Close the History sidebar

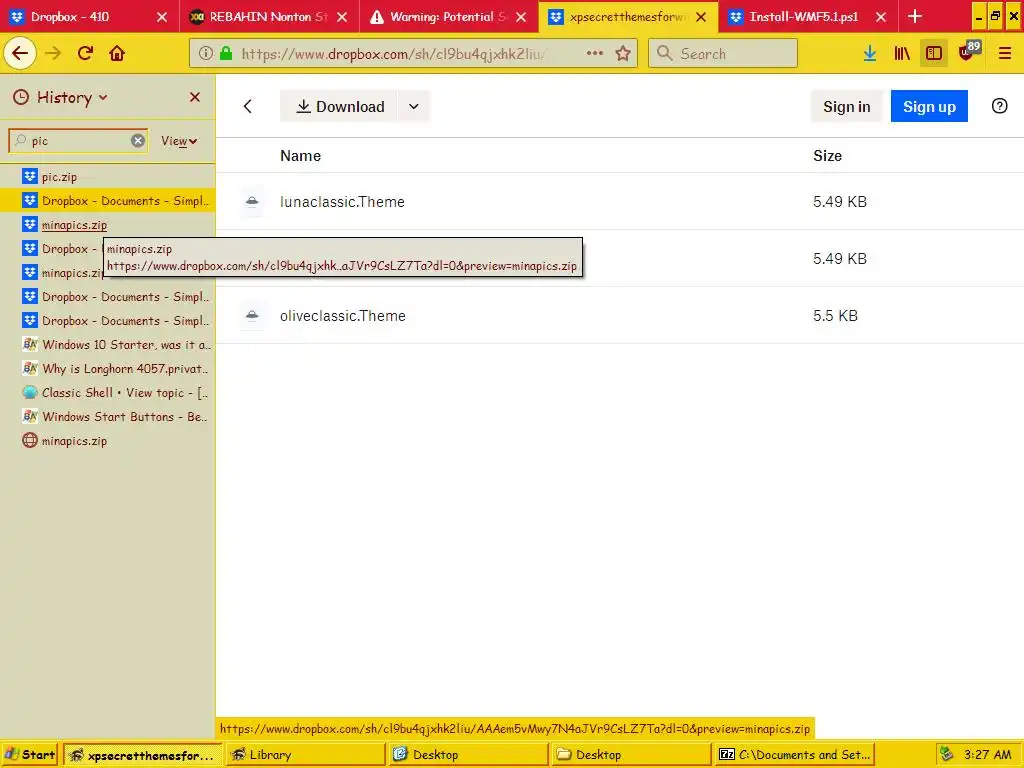click(195, 97)
